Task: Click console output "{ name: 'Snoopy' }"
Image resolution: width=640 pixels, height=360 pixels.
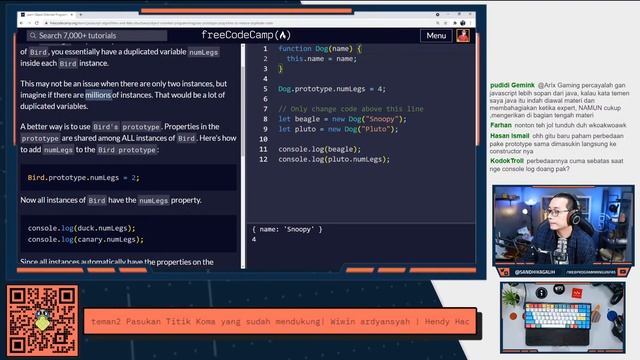Action: point(287,229)
